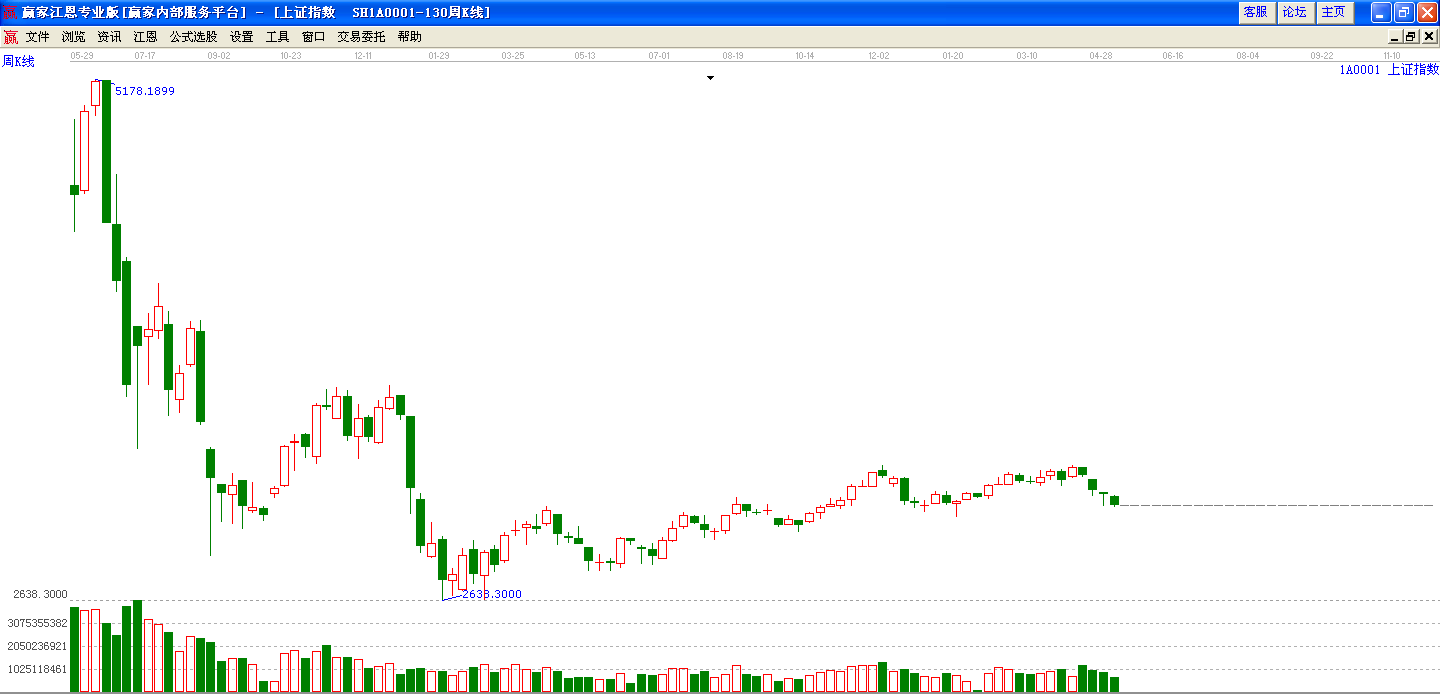Click the 1A0001 上证指数 stock label
This screenshot has width=1440, height=697.
click(x=1389, y=69)
